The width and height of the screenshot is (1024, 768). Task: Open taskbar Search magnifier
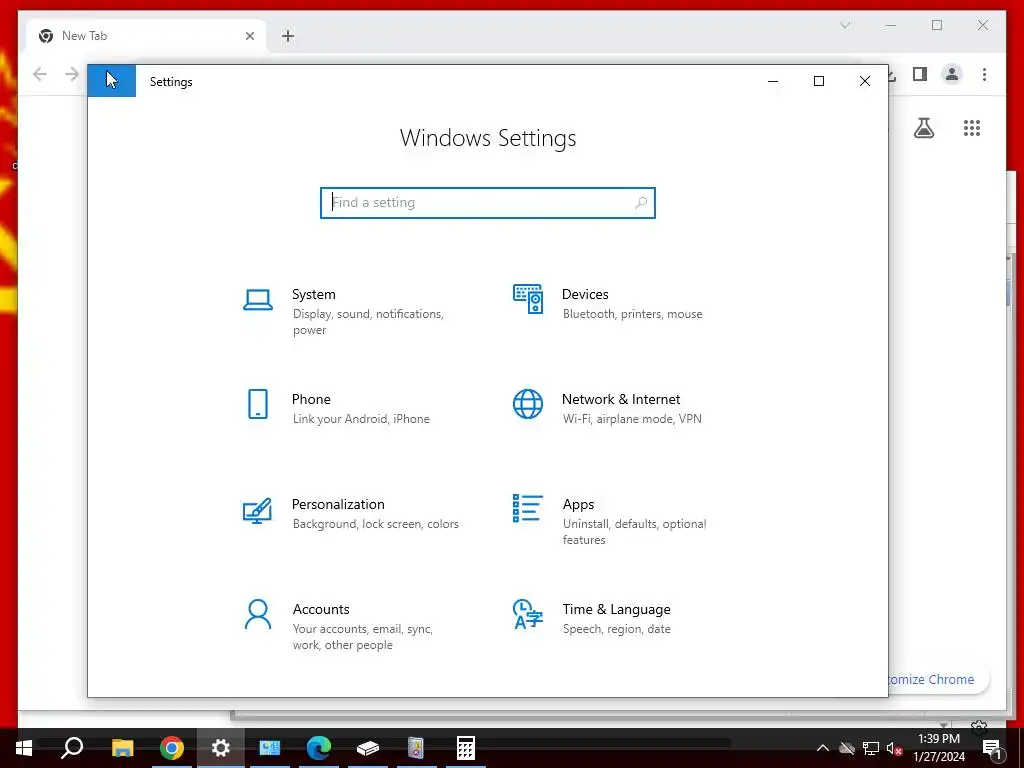[x=72, y=748]
